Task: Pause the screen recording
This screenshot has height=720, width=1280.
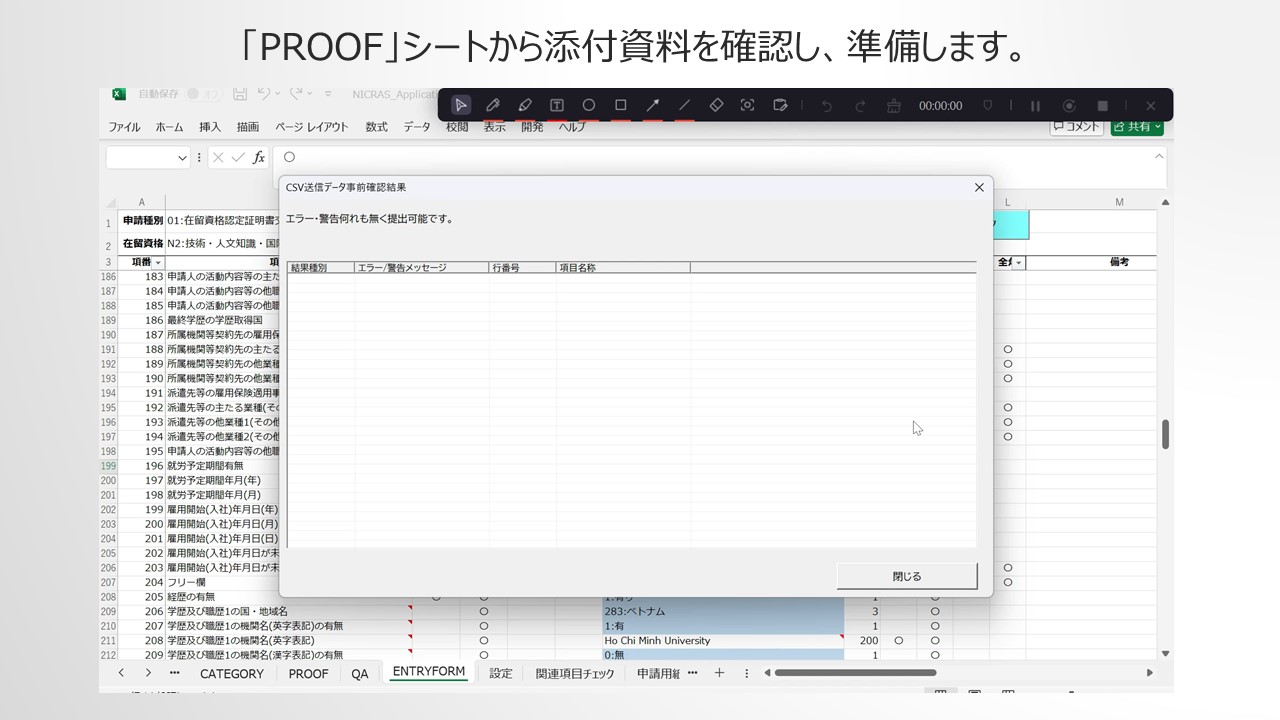Action: (x=1035, y=105)
